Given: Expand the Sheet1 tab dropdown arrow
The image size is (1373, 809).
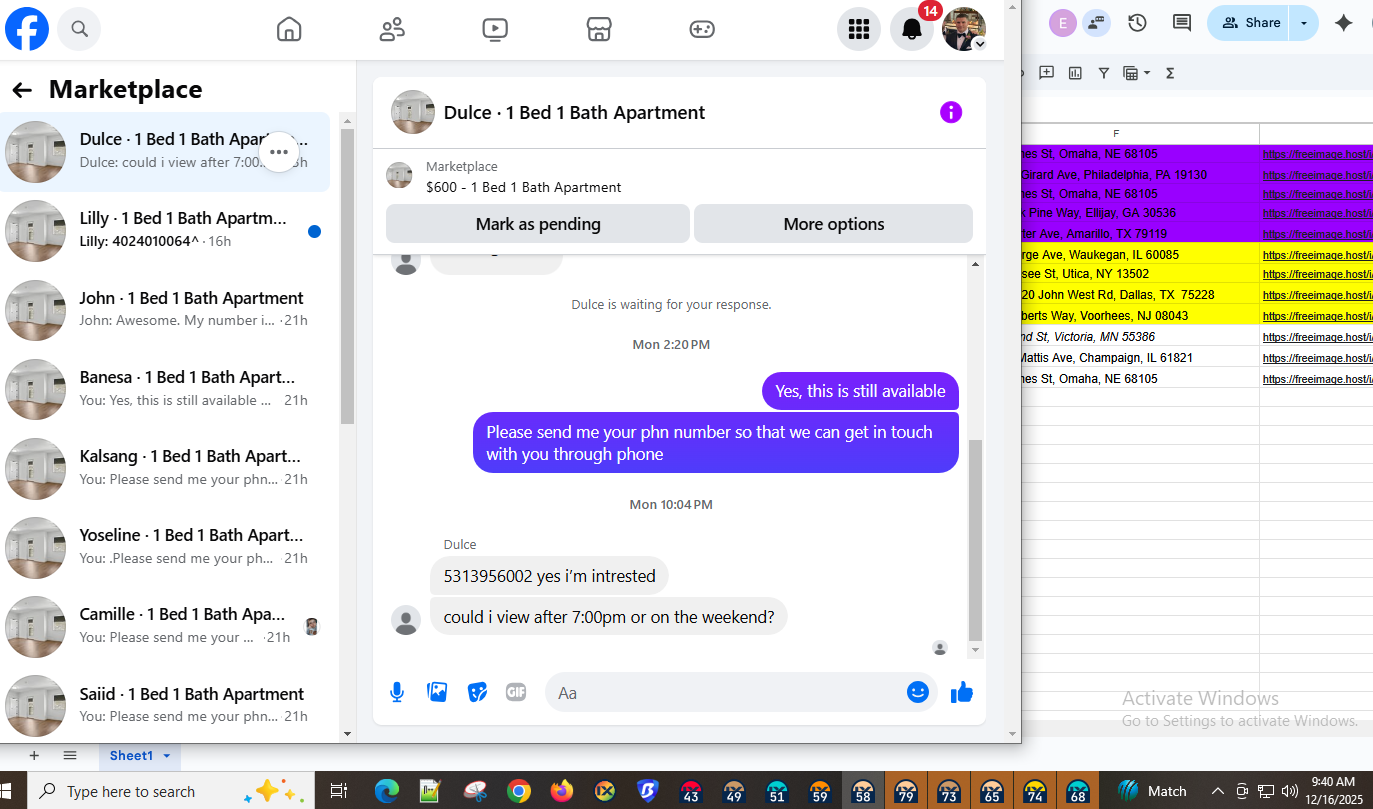Looking at the screenshot, I should (x=167, y=756).
